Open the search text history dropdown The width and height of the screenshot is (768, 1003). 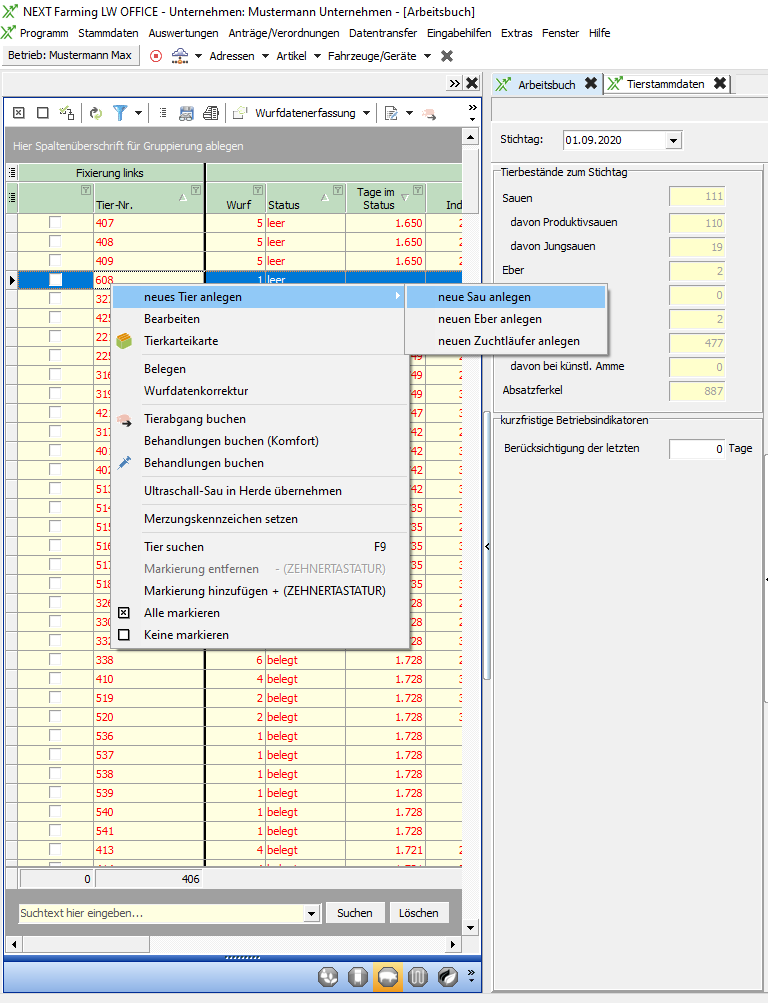point(312,913)
